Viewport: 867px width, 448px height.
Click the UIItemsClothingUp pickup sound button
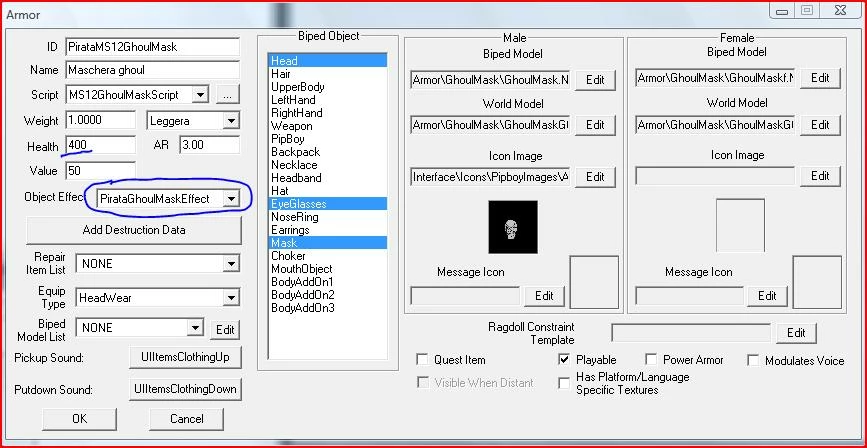point(185,357)
